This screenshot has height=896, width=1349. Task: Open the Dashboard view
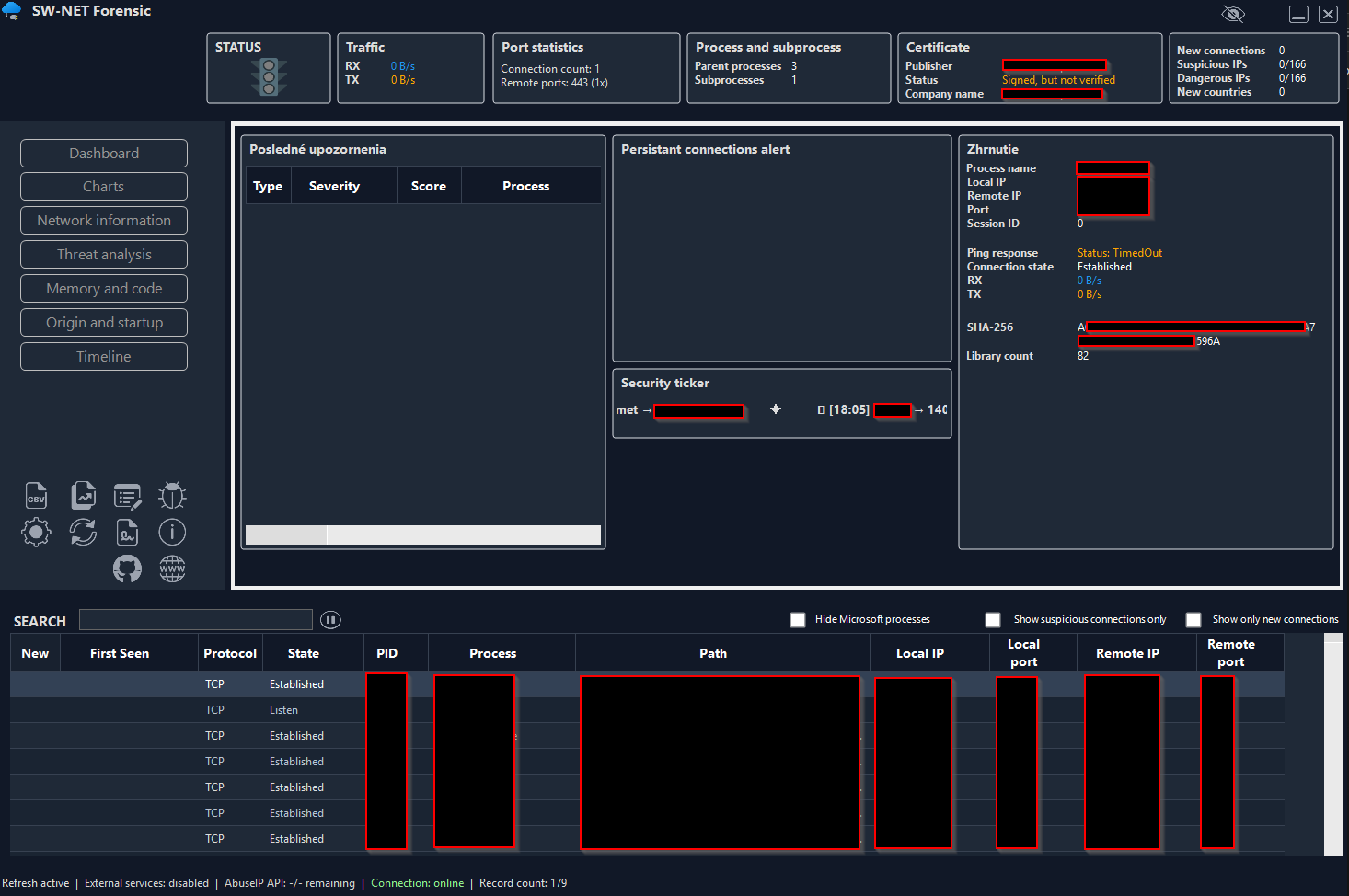pyautogui.click(x=104, y=153)
